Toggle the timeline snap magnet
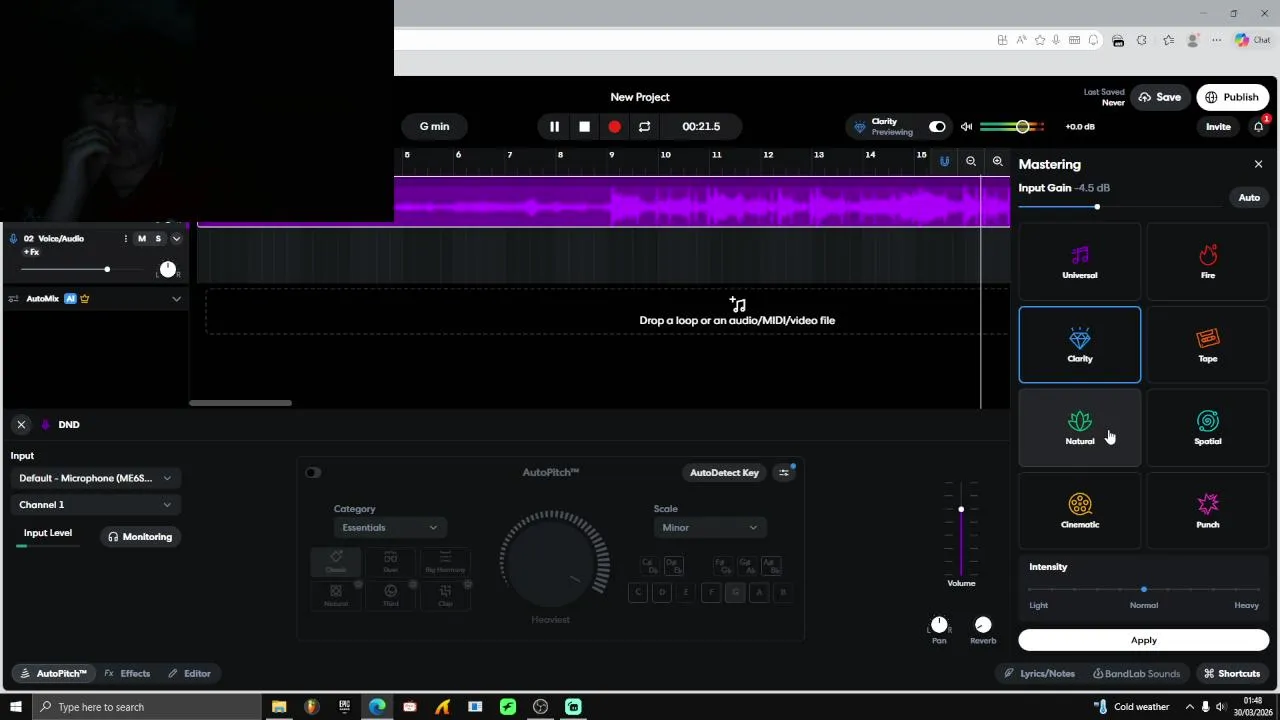This screenshot has height=720, width=1280. [944, 161]
